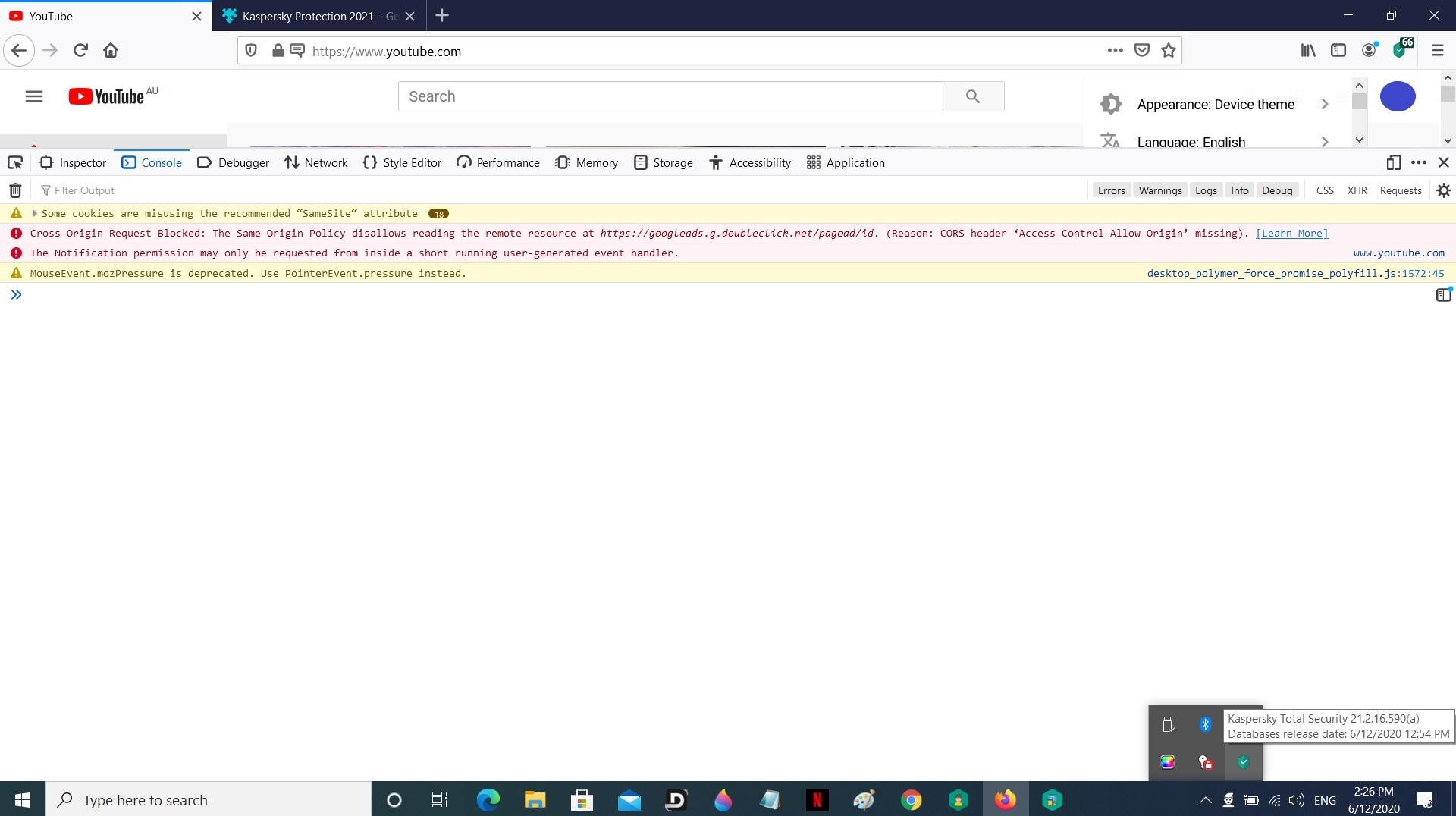Switch to the Debugger tab
The image size is (1456, 816).
(233, 162)
